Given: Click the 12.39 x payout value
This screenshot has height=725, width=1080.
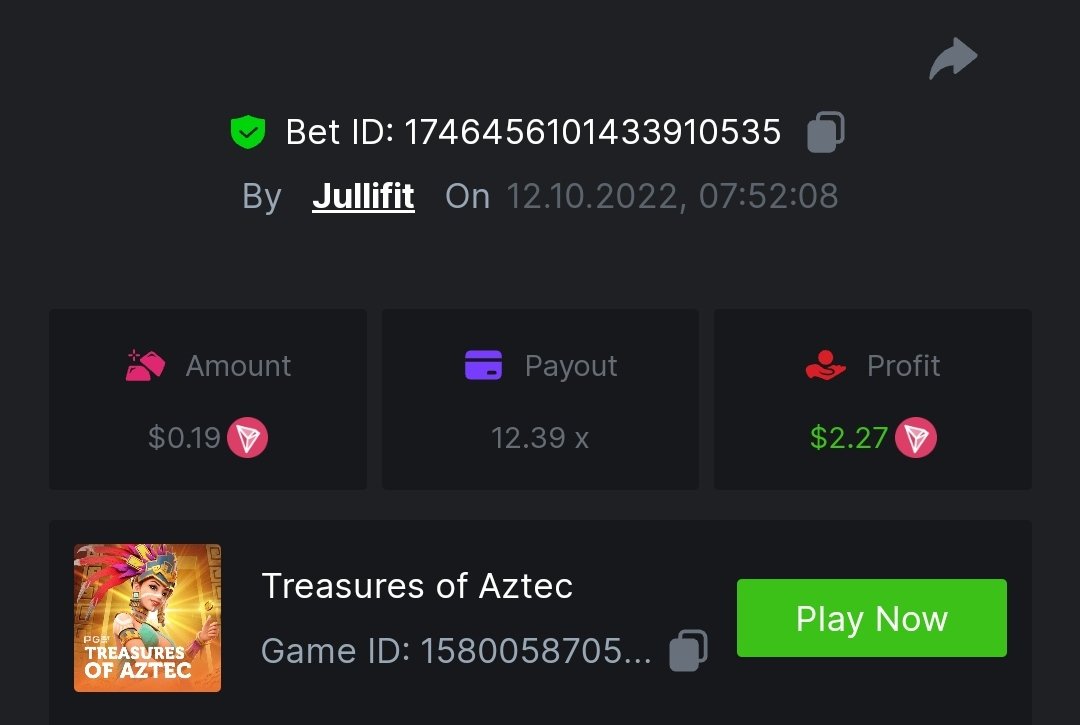Looking at the screenshot, I should 540,438.
